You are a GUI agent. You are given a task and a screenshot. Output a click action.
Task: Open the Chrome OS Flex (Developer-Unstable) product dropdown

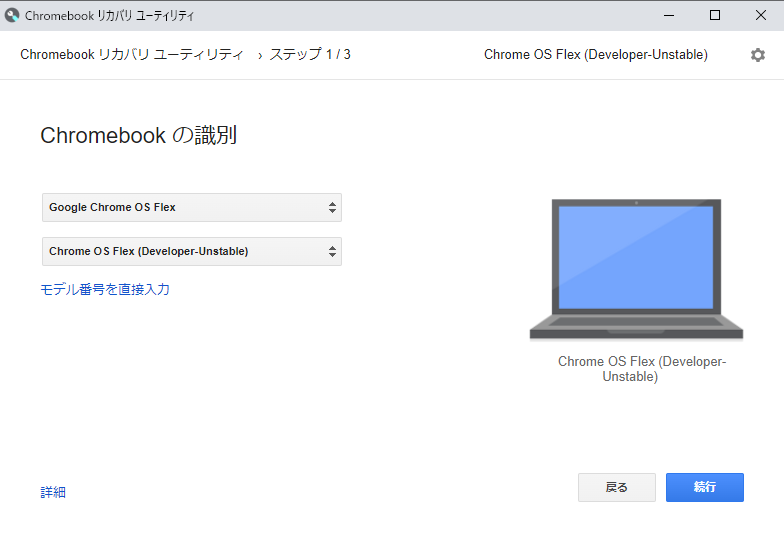click(x=192, y=252)
